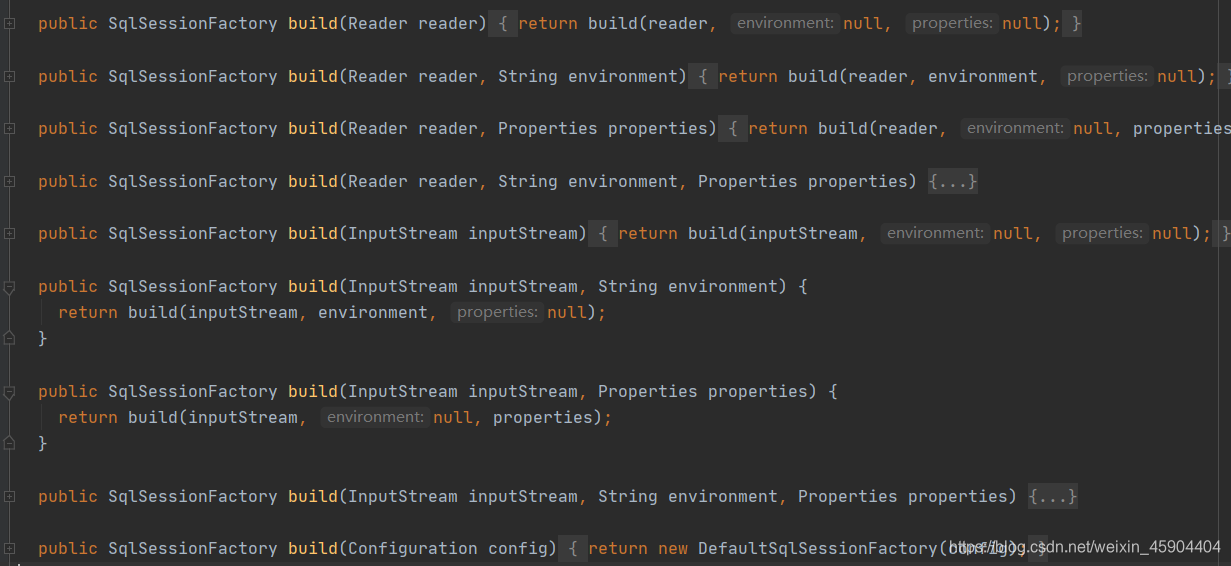Click 'SqlSessionFactory' in the build(Reader reader) signature

tap(193, 23)
